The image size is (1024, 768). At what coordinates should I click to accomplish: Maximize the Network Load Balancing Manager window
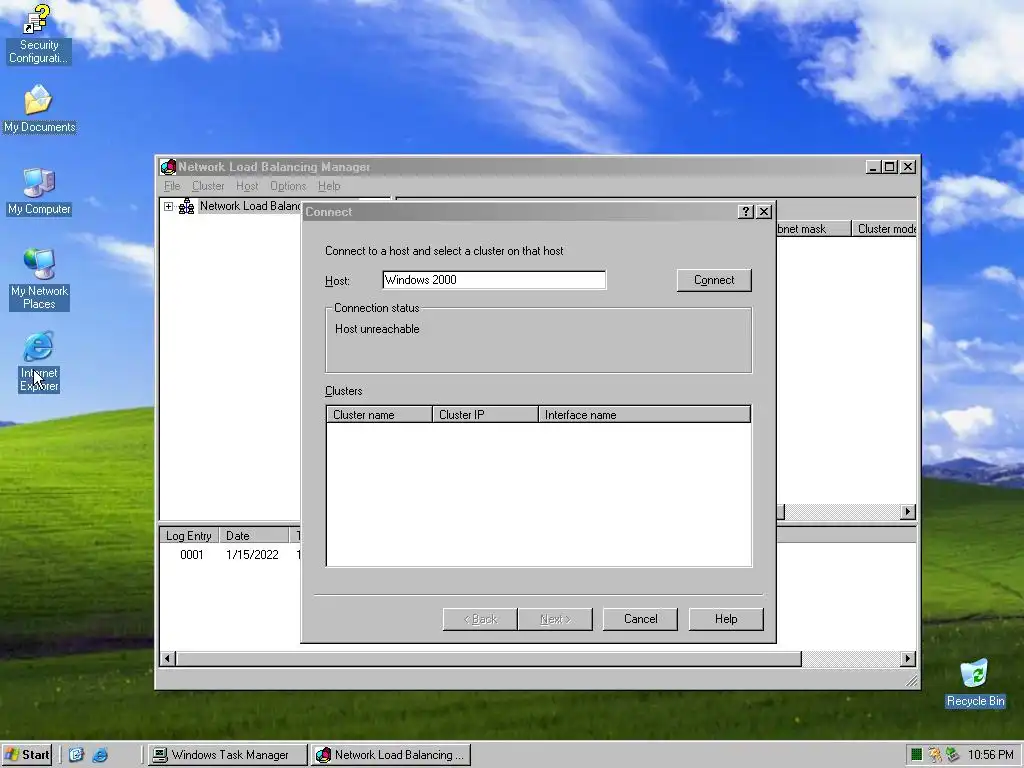889,167
